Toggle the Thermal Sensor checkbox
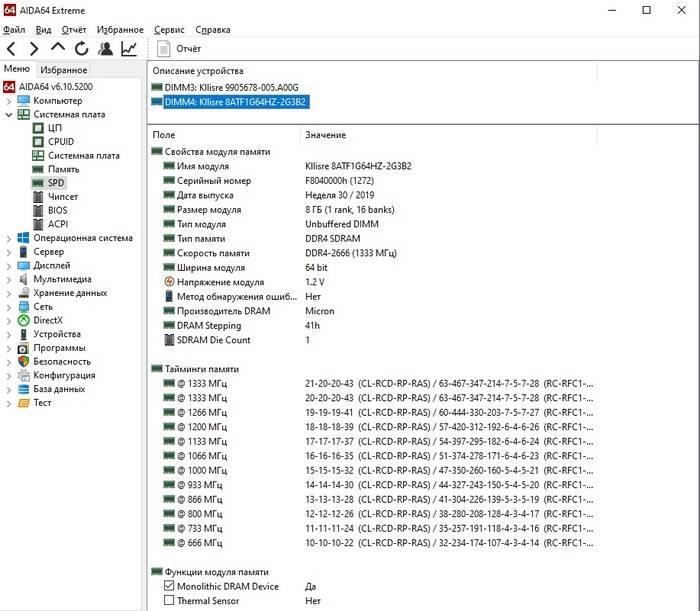The image size is (700, 611). click(169, 600)
